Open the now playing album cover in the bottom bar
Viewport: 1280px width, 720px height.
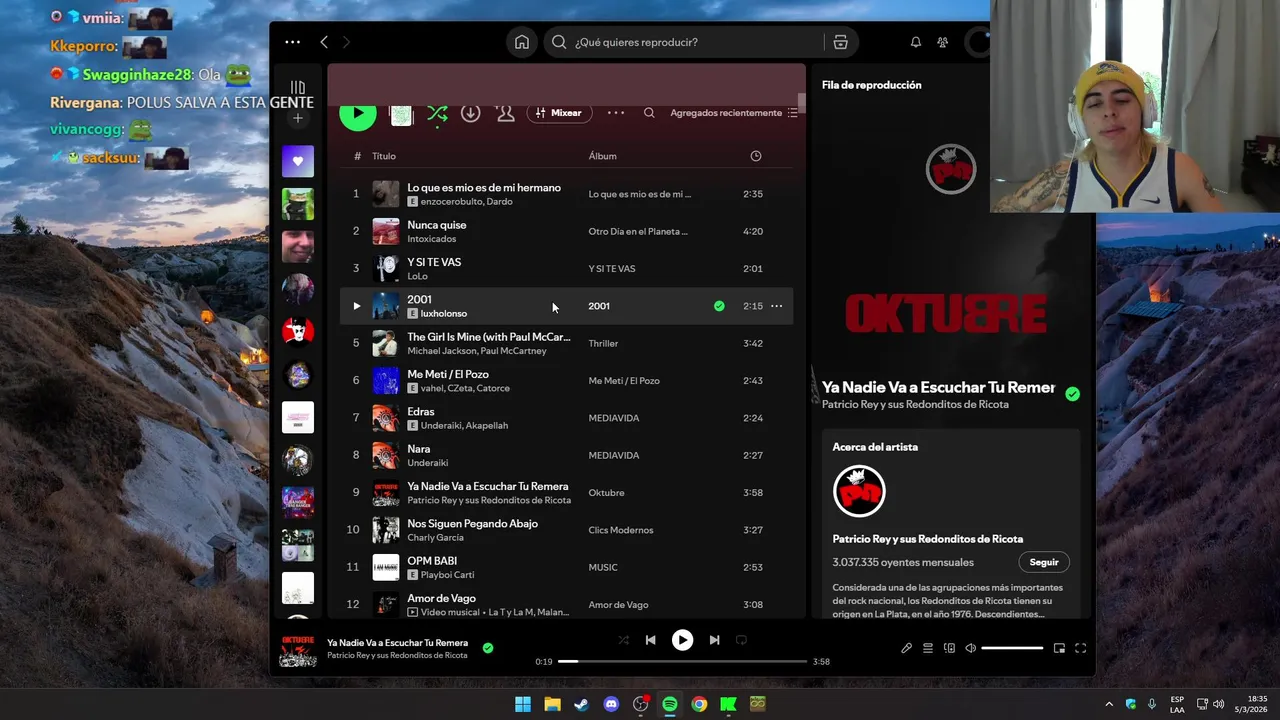(298, 650)
